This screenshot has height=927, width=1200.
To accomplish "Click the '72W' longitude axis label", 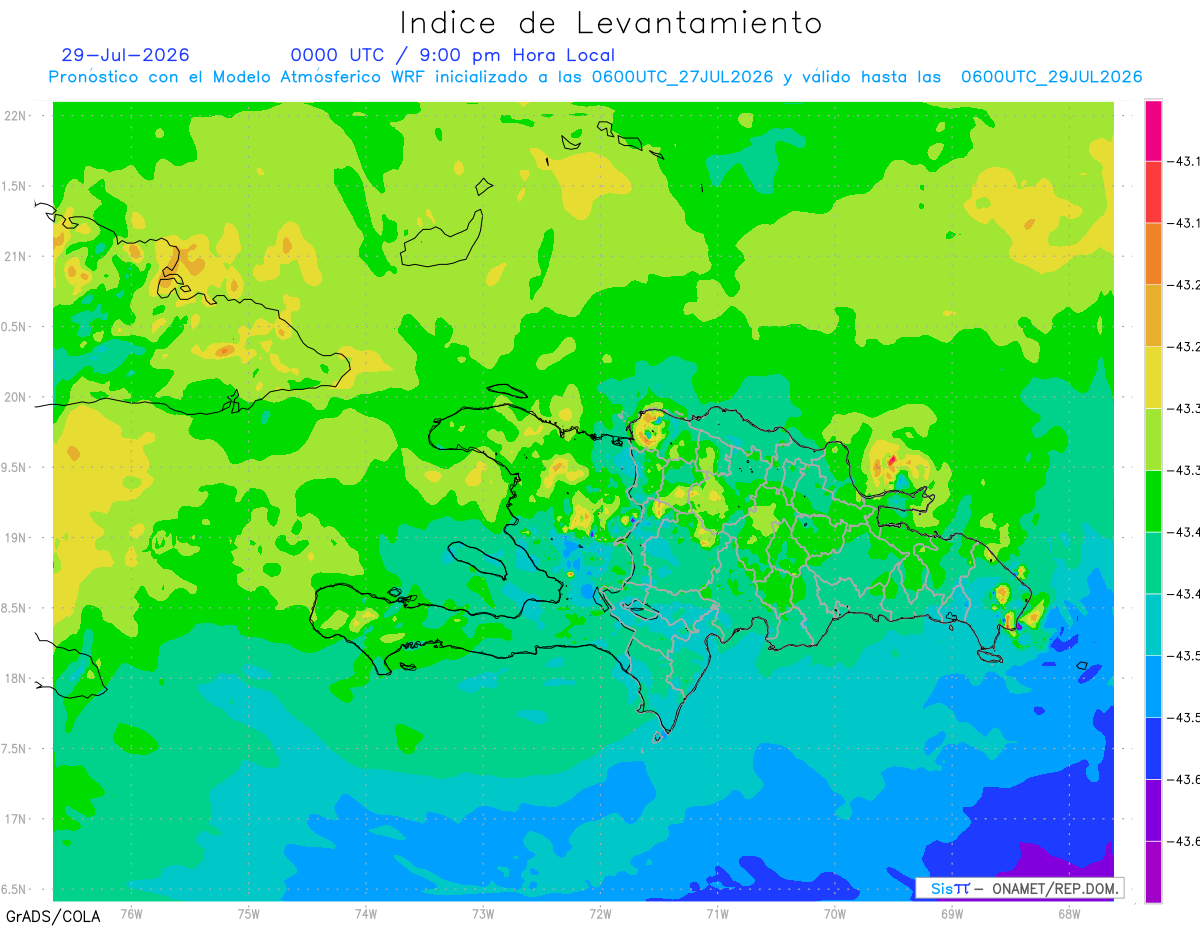I will (x=600, y=913).
